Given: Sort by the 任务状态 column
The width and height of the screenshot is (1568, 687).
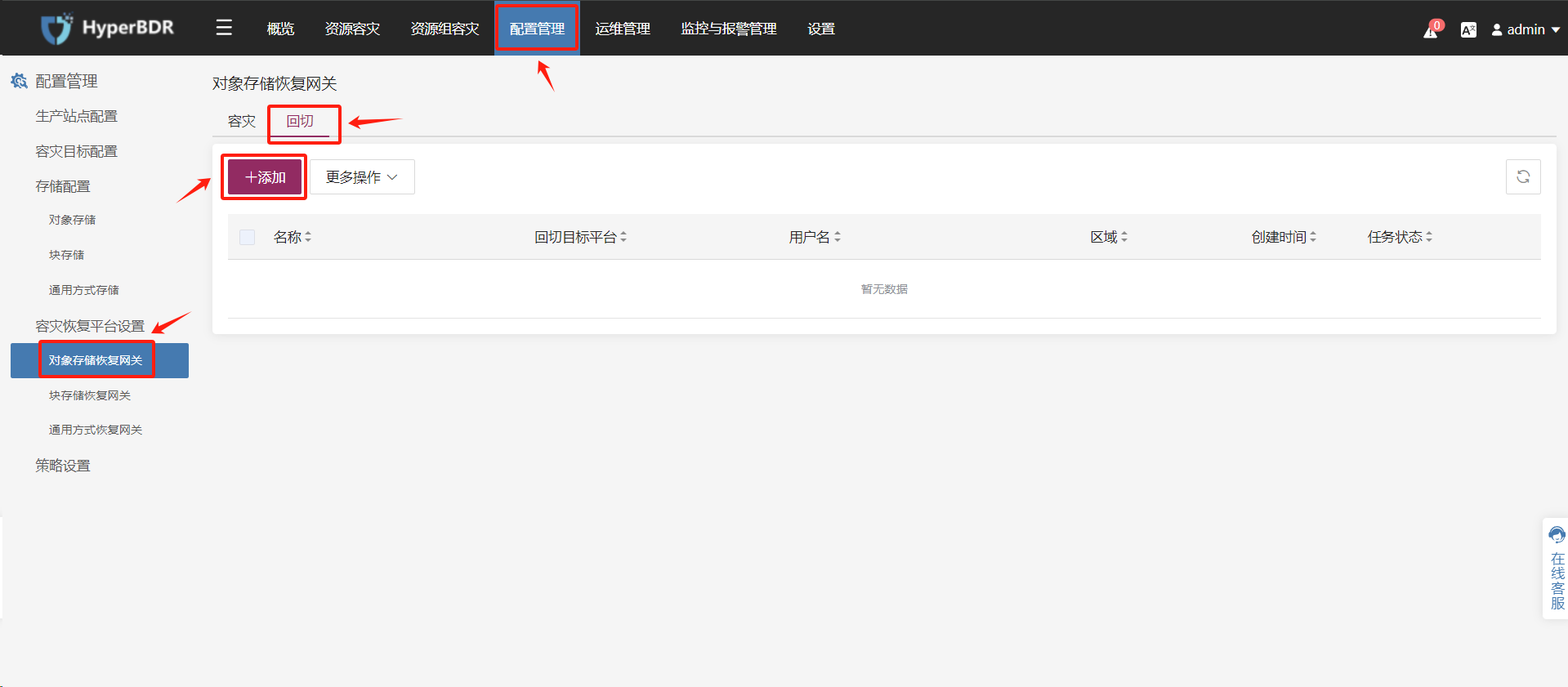Looking at the screenshot, I should pyautogui.click(x=1400, y=237).
